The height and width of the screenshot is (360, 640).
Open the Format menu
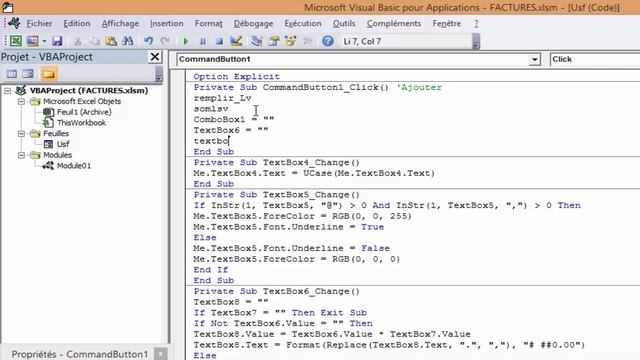[209, 24]
